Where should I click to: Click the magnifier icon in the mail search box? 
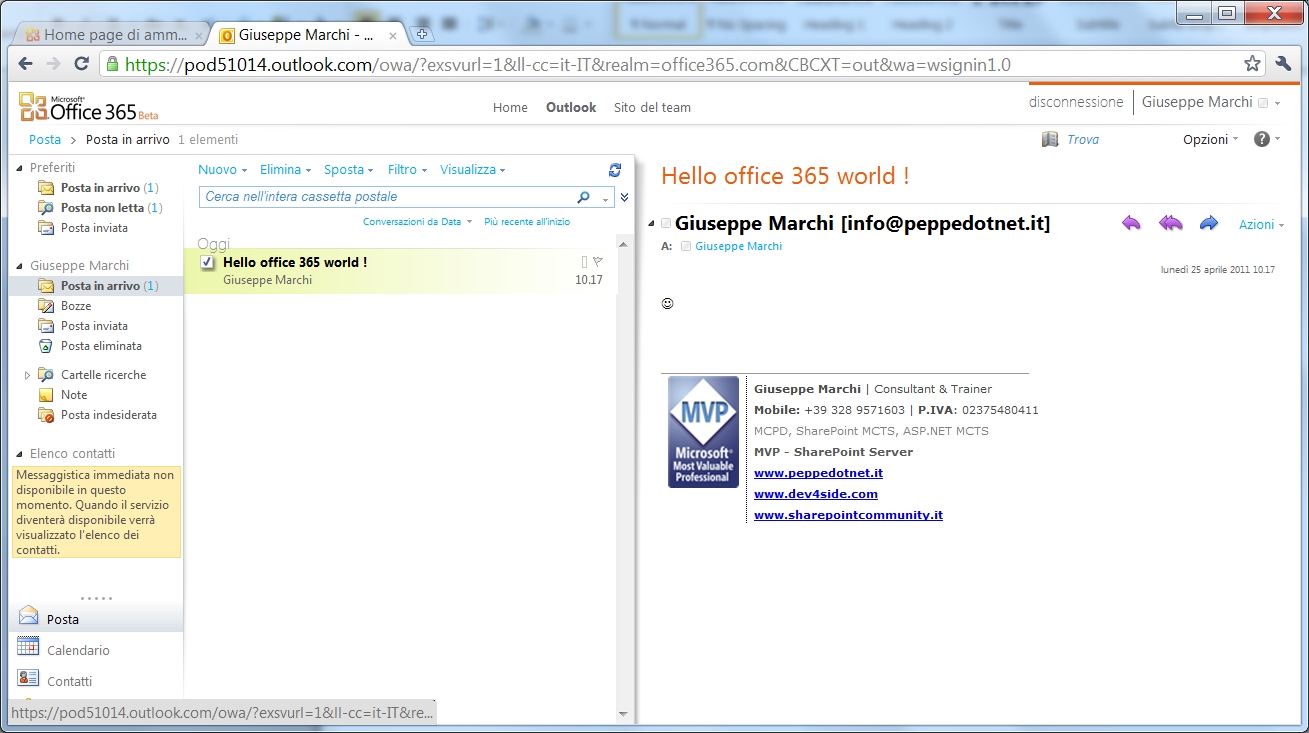click(x=584, y=197)
